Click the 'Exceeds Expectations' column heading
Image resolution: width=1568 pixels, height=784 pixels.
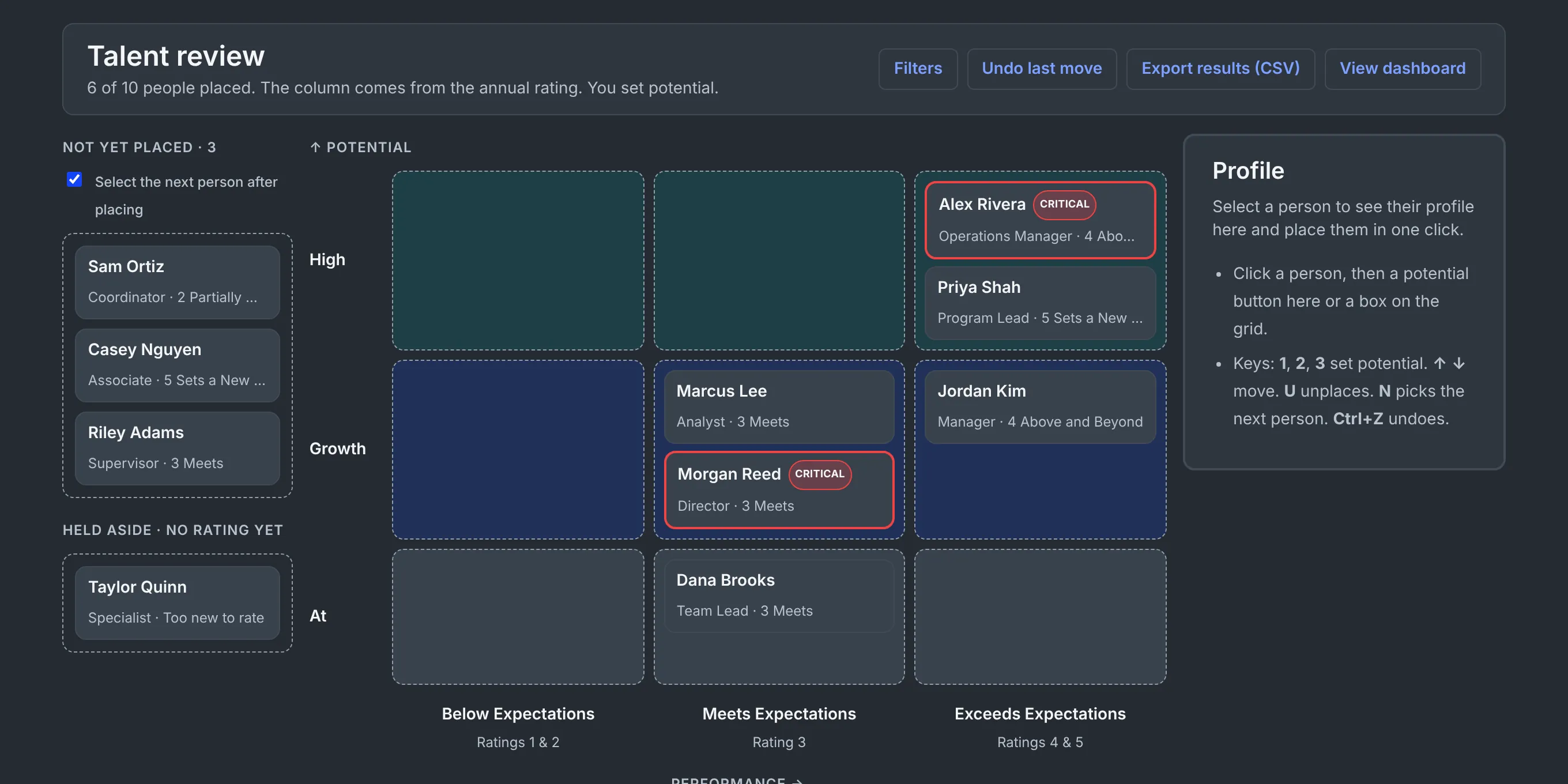coord(1039,714)
